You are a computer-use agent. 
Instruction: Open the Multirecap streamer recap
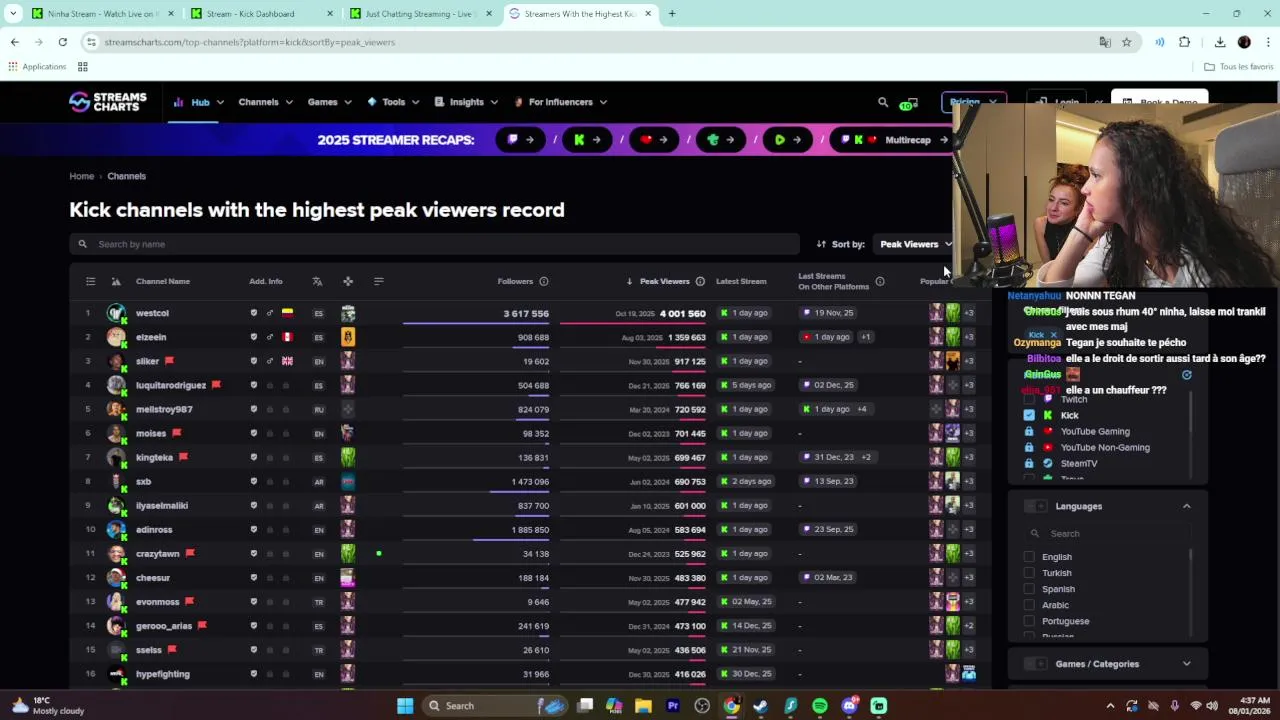click(x=895, y=140)
